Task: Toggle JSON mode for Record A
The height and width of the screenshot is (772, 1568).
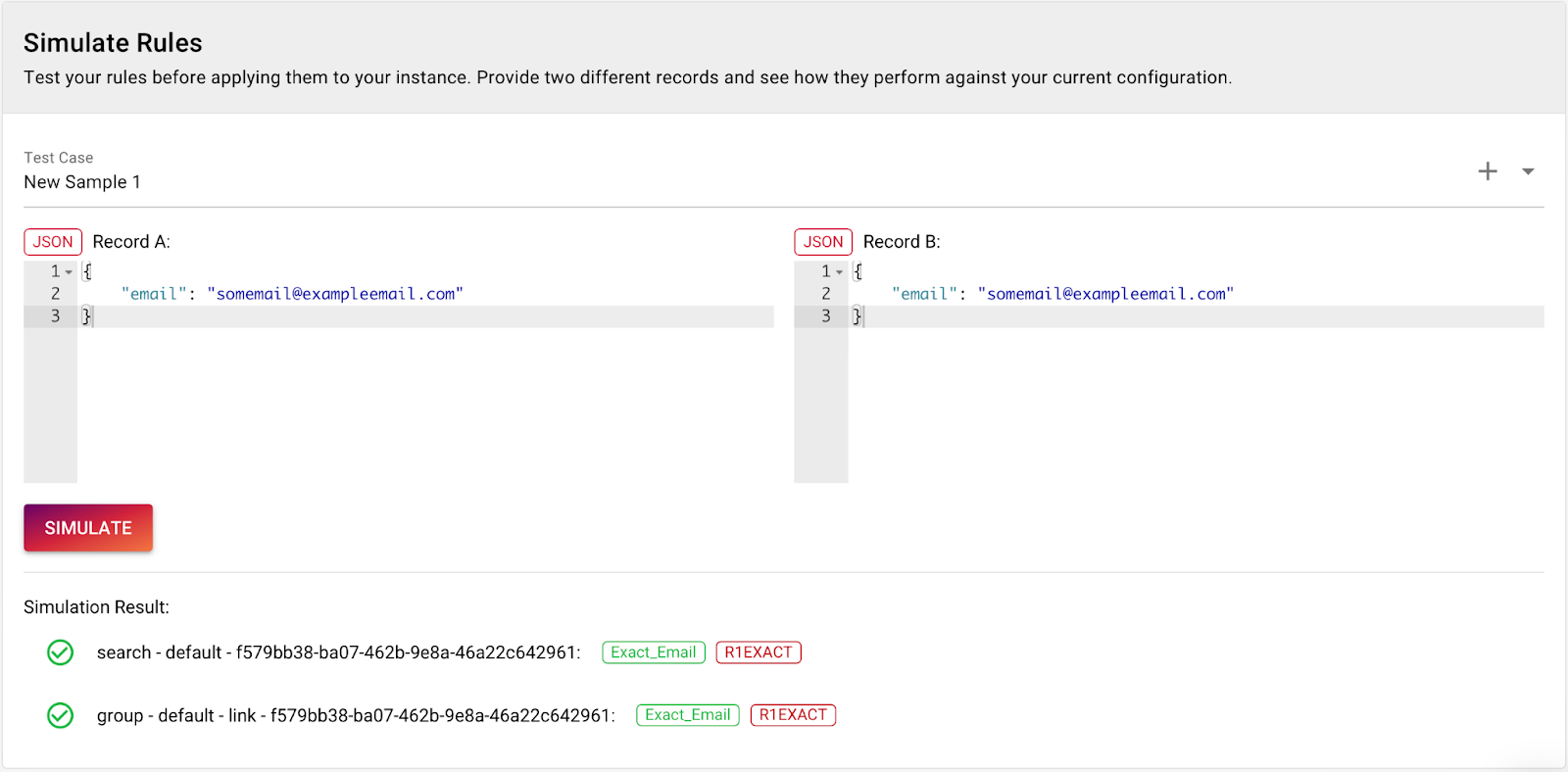Action: (x=53, y=242)
